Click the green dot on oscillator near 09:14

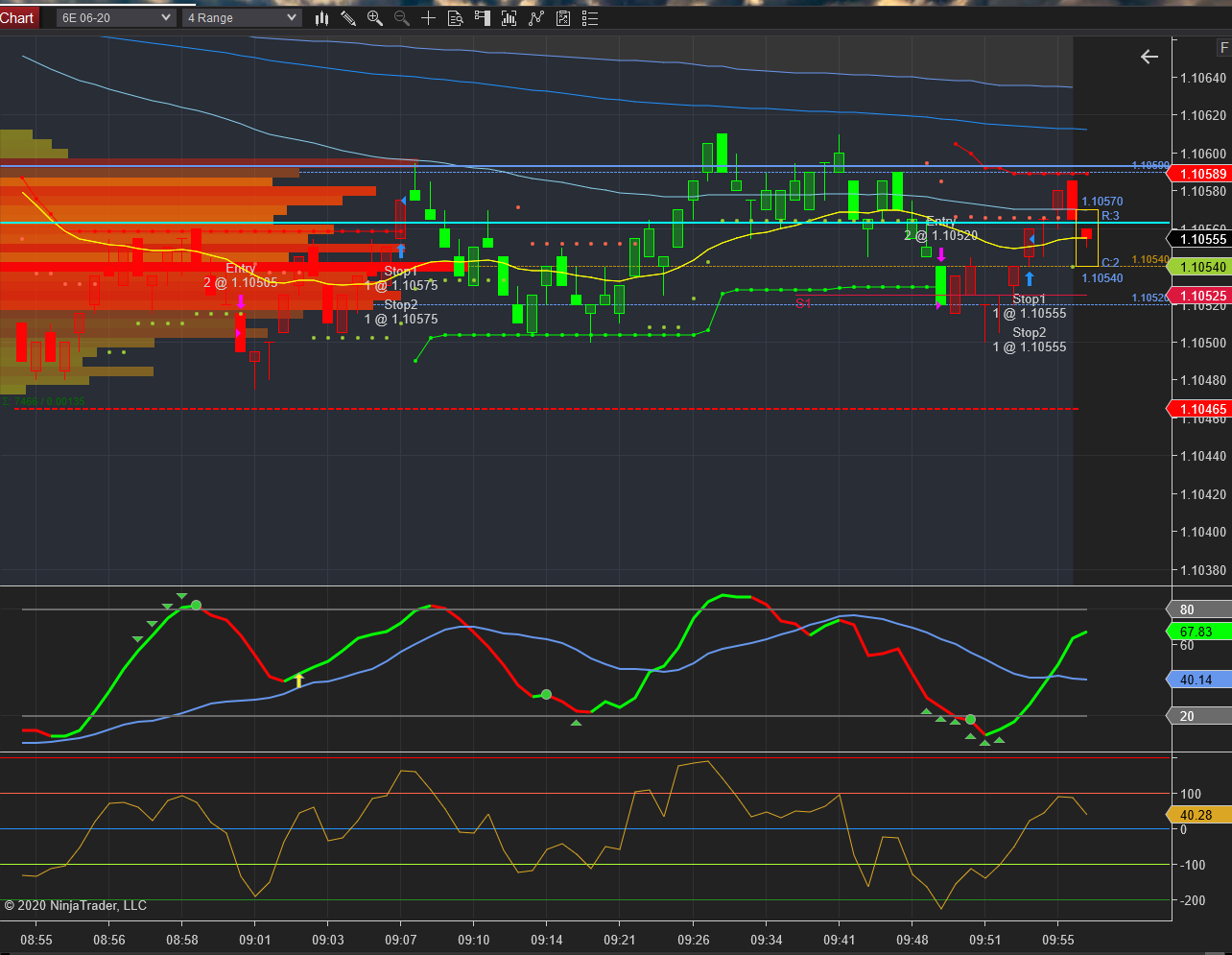[x=546, y=694]
